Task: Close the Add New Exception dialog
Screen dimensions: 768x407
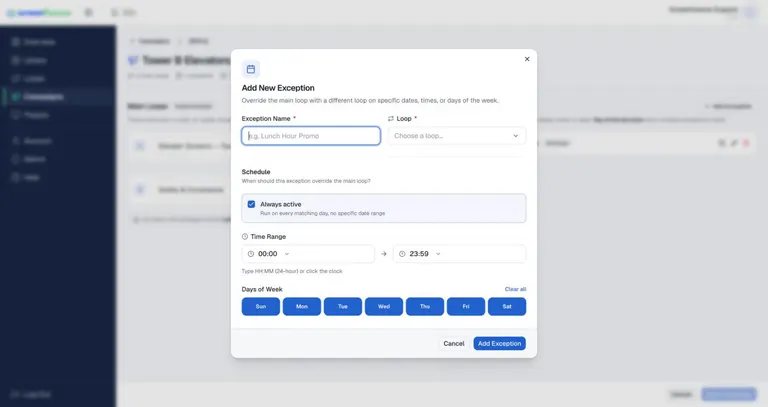Action: click(527, 59)
